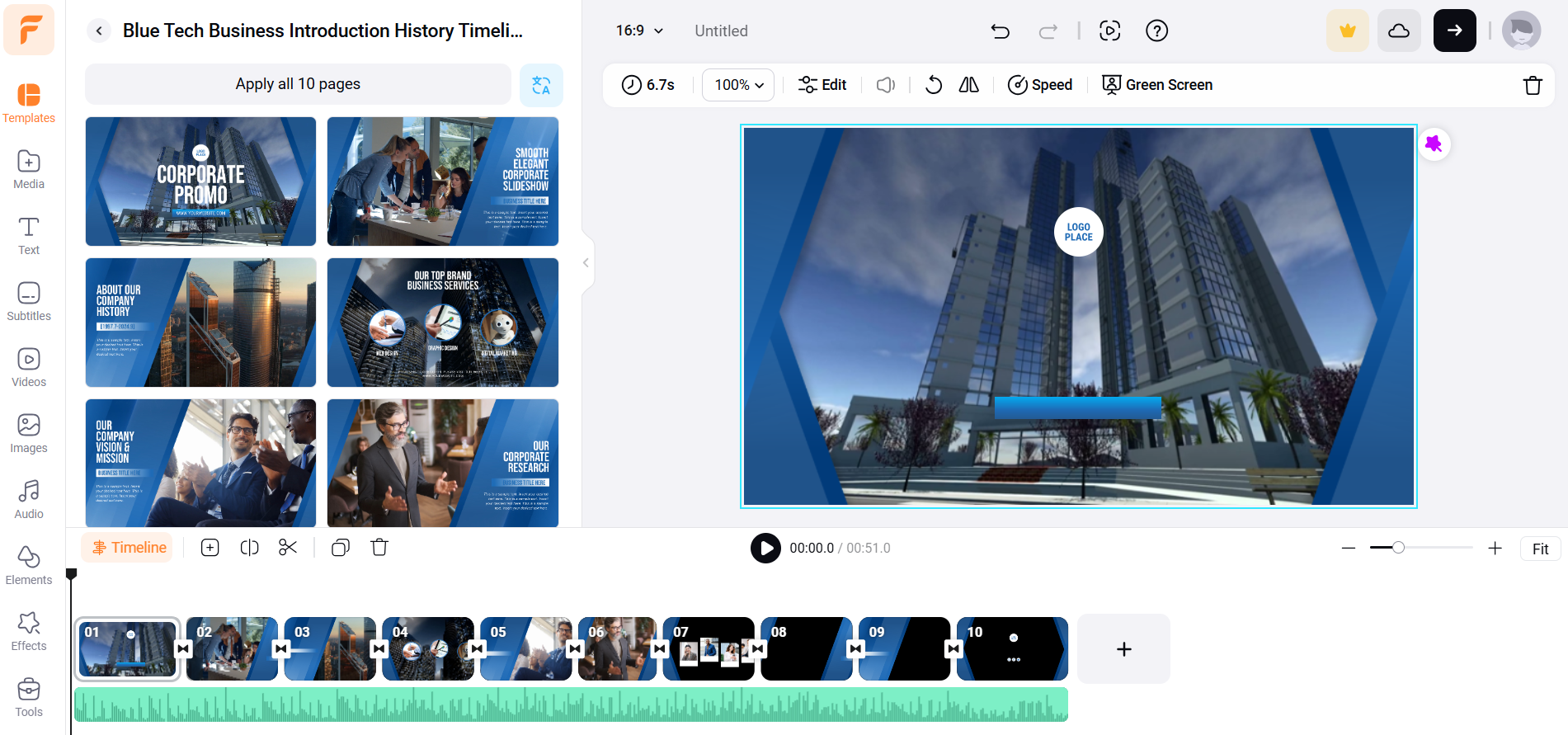Open the 16:9 aspect ratio dropdown
This screenshot has width=1568, height=735.
639,31
